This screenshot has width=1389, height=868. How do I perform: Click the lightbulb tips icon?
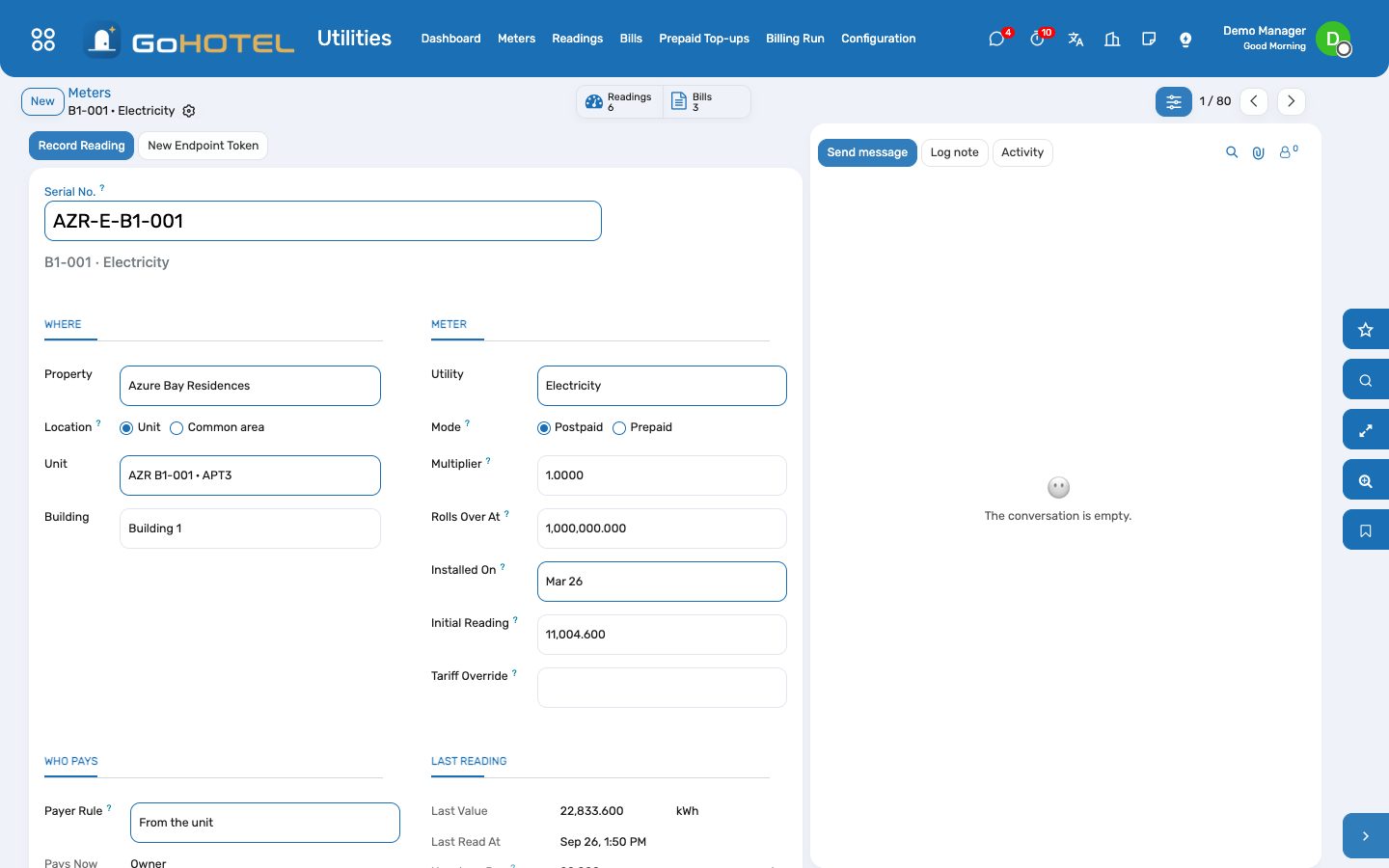[x=1185, y=39]
